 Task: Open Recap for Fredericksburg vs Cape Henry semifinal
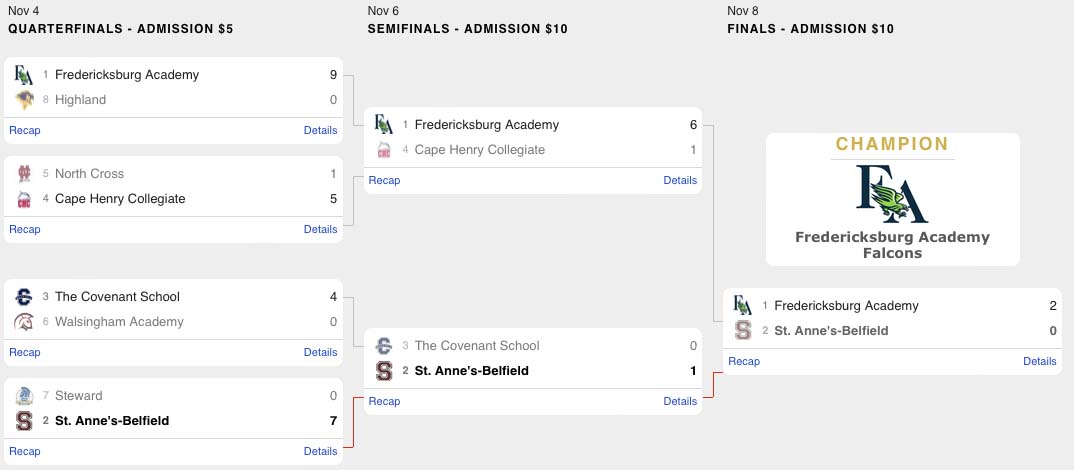[x=384, y=180]
